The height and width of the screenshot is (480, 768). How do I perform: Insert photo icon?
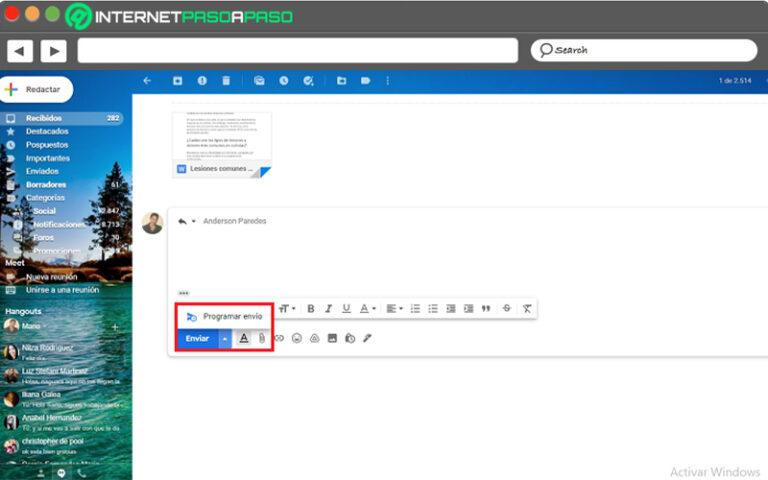[x=332, y=338]
